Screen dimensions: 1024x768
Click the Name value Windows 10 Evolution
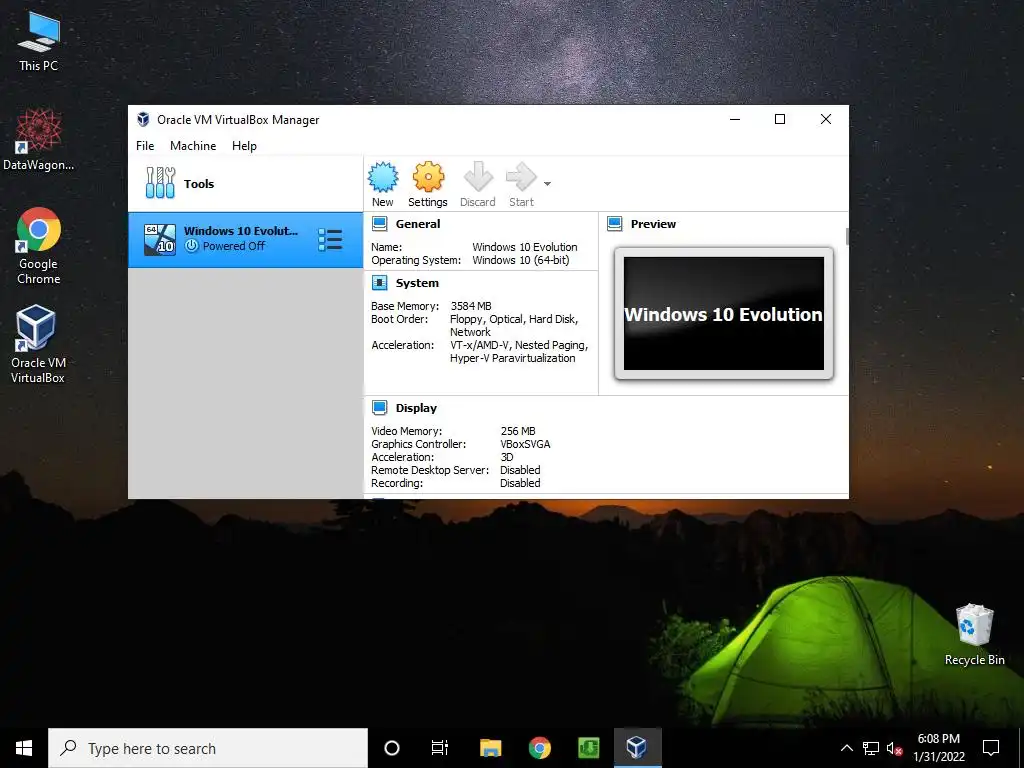(x=524, y=247)
